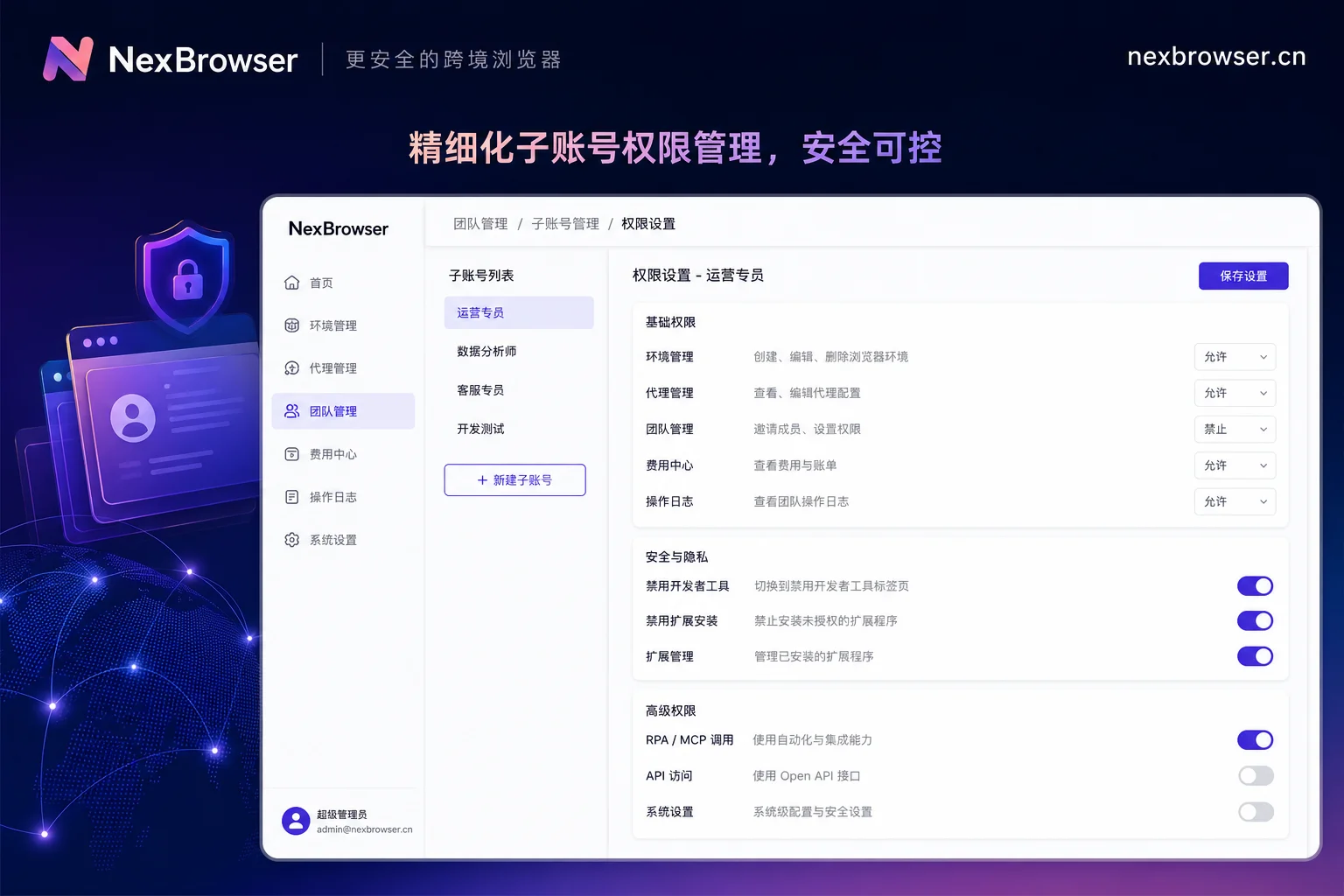Viewport: 1344px width, 896px height.
Task: Click the 保存设置 button
Action: 1243,276
